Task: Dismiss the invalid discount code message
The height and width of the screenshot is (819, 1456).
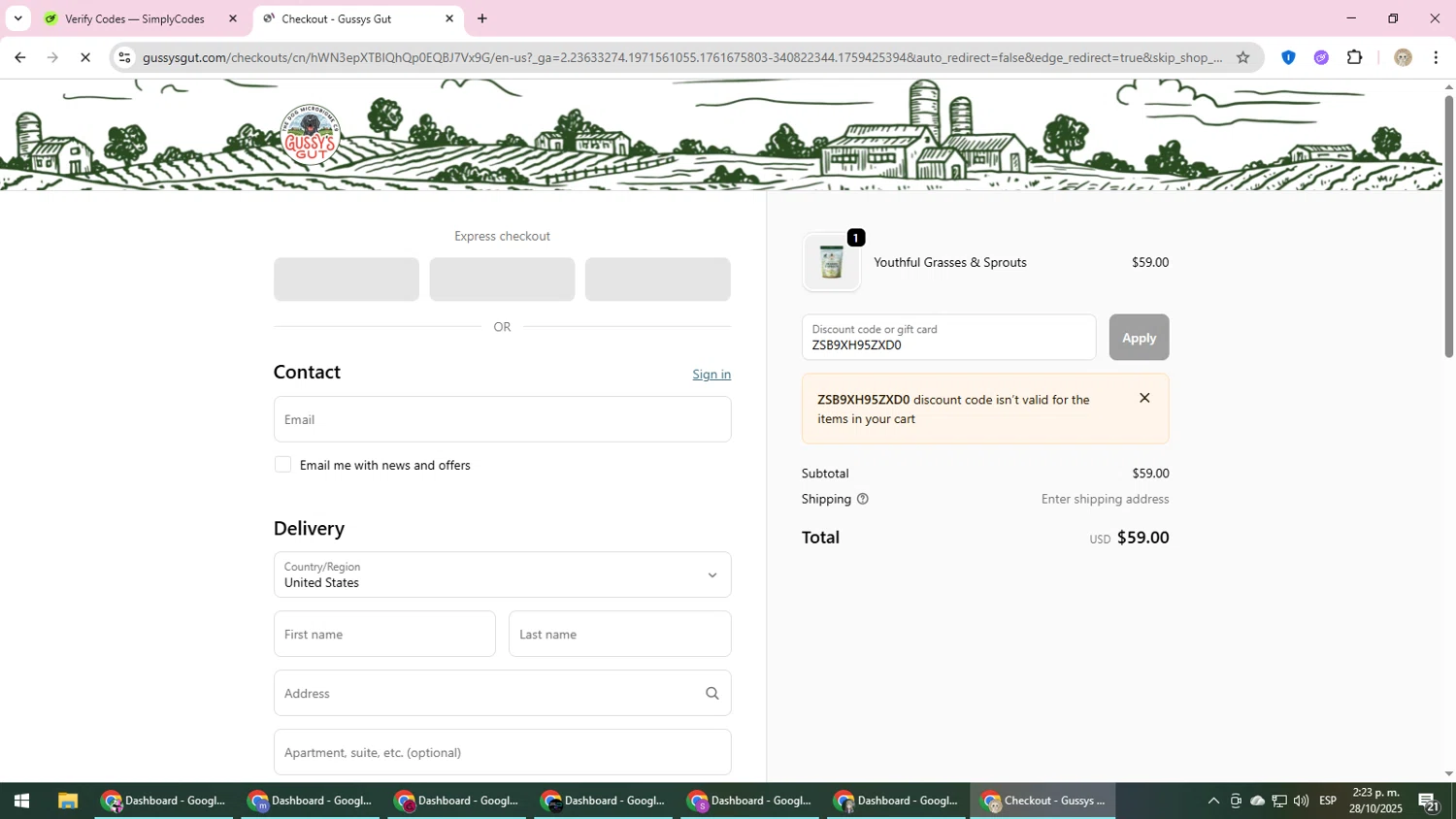Action: [x=1144, y=398]
